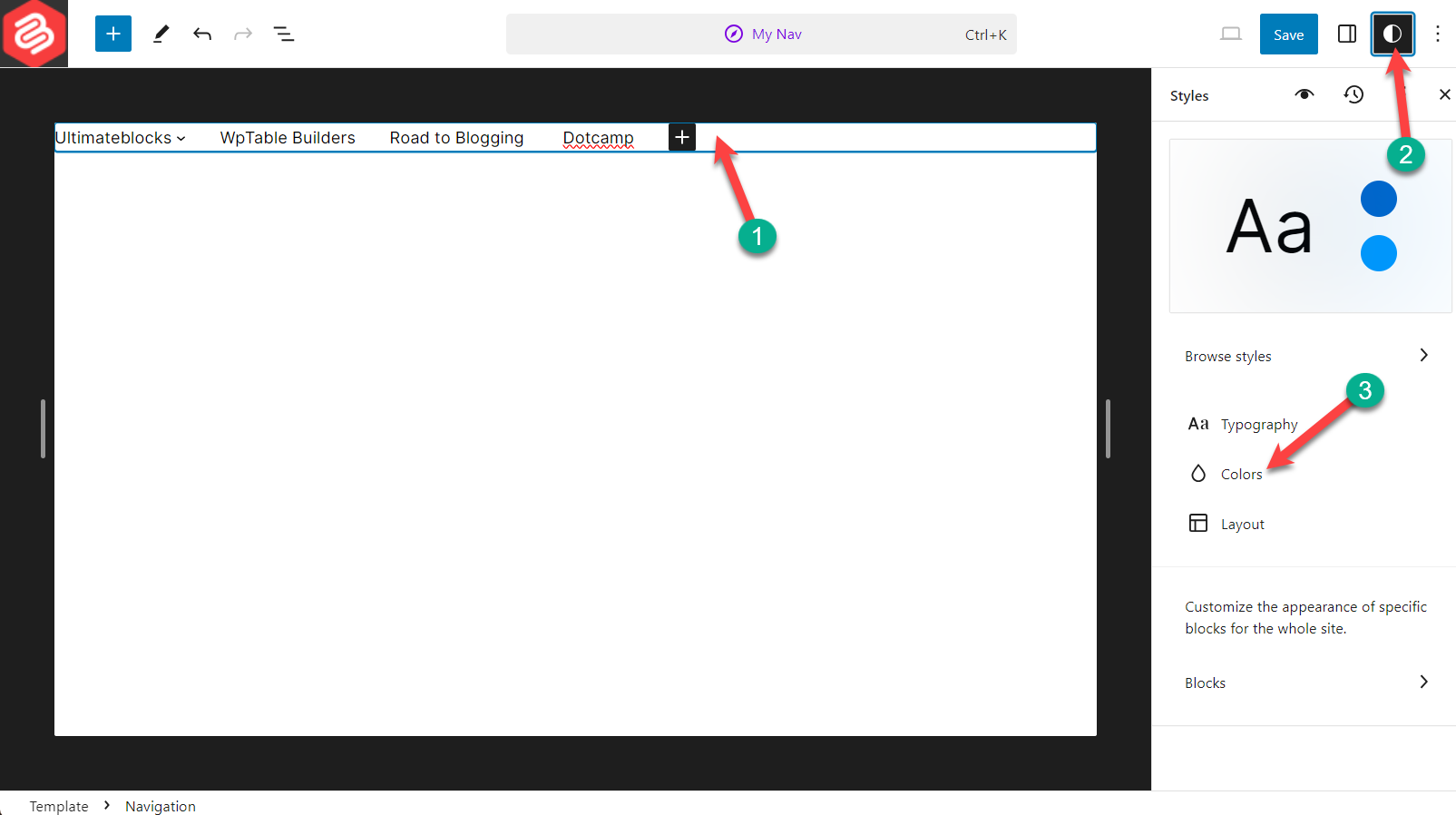
Task: Click the My Nav command palette bar
Action: pyautogui.click(x=761, y=34)
